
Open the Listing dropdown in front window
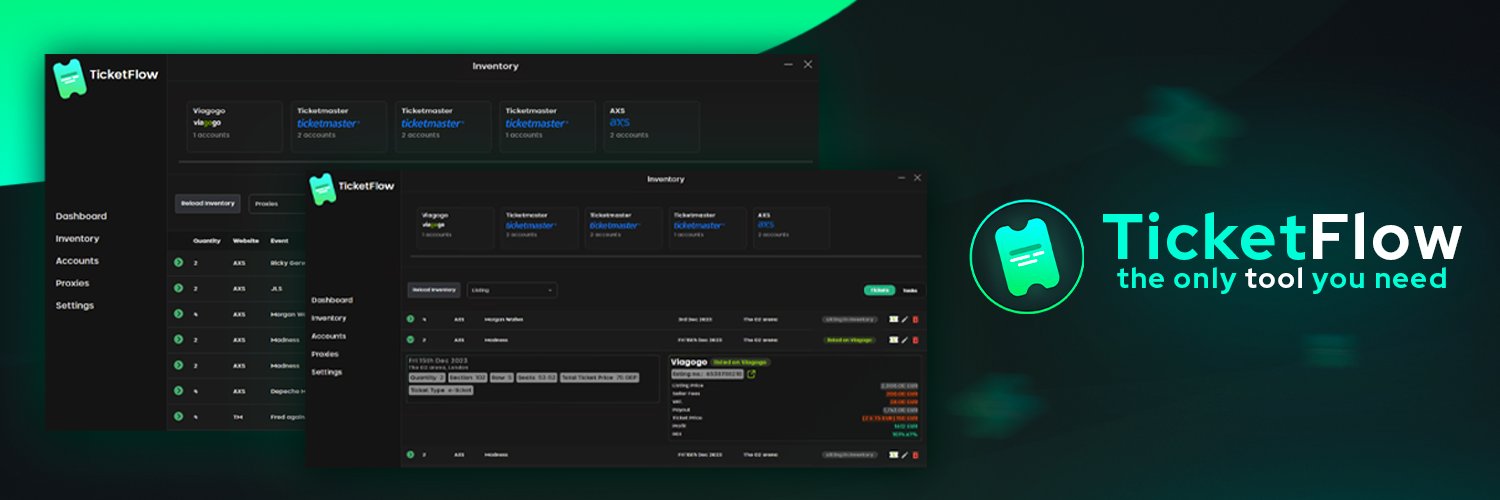(512, 290)
